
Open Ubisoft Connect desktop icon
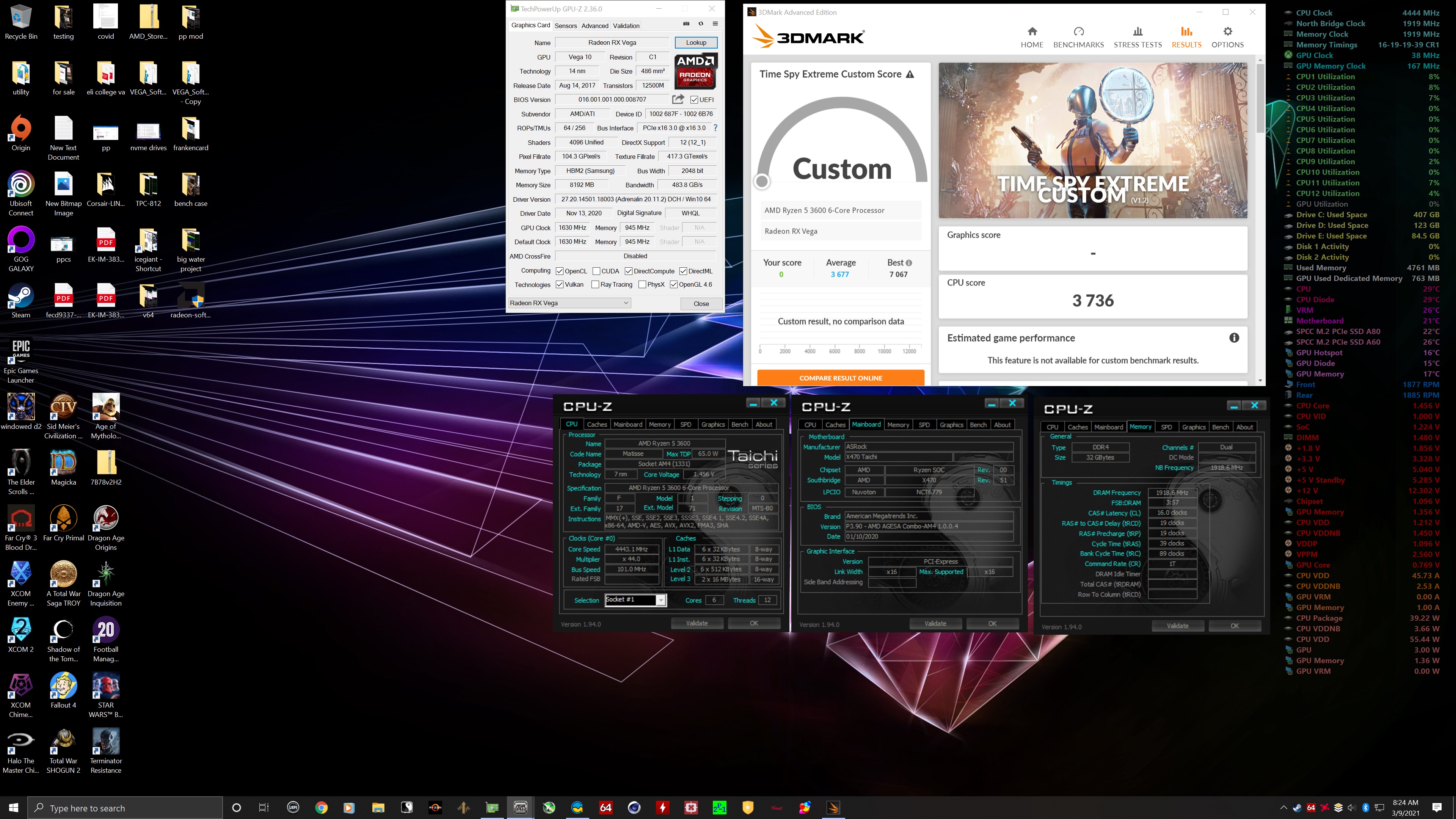coord(21,194)
